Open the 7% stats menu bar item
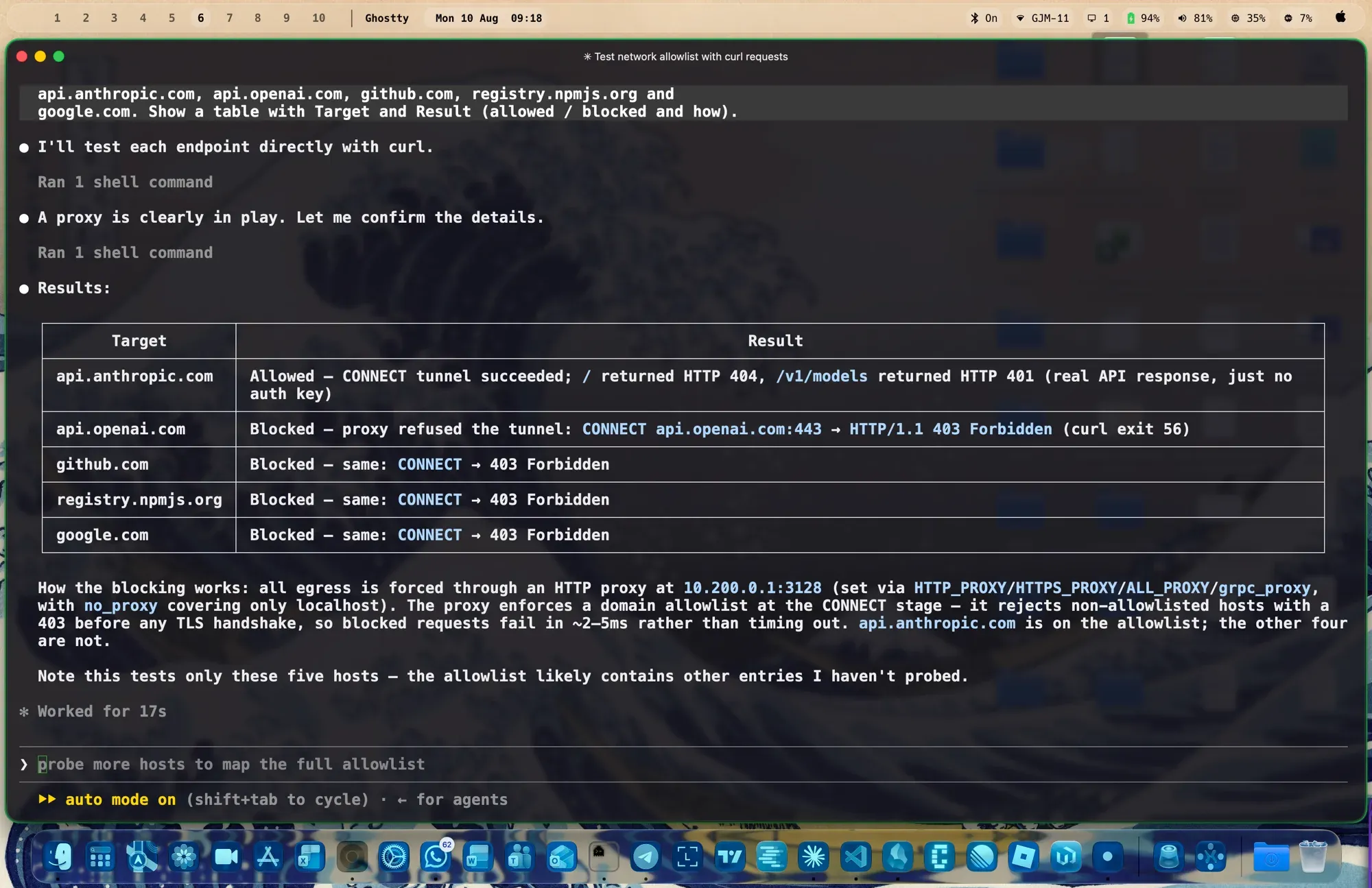 (1298, 18)
